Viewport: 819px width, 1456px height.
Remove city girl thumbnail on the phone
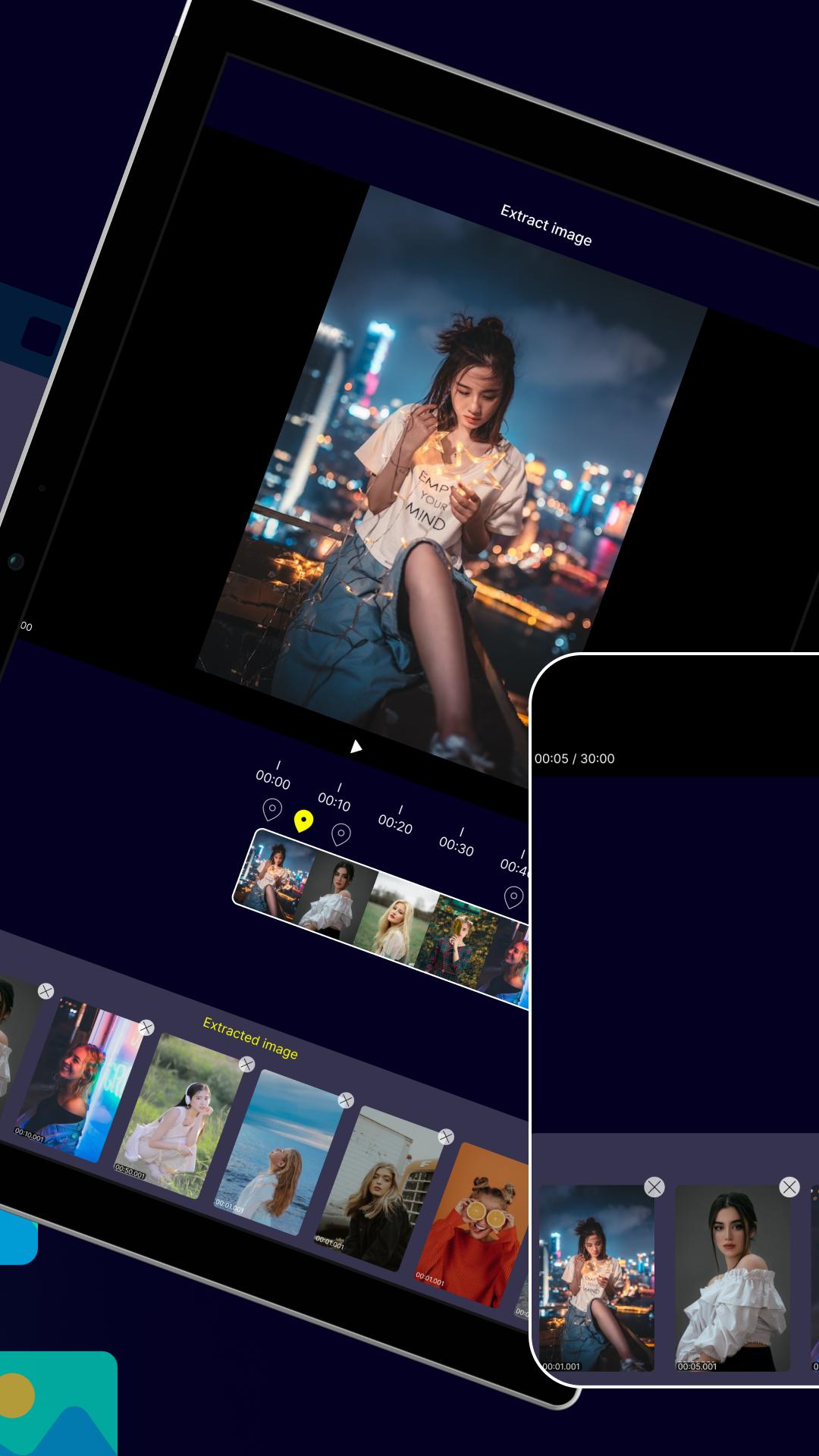(654, 1187)
